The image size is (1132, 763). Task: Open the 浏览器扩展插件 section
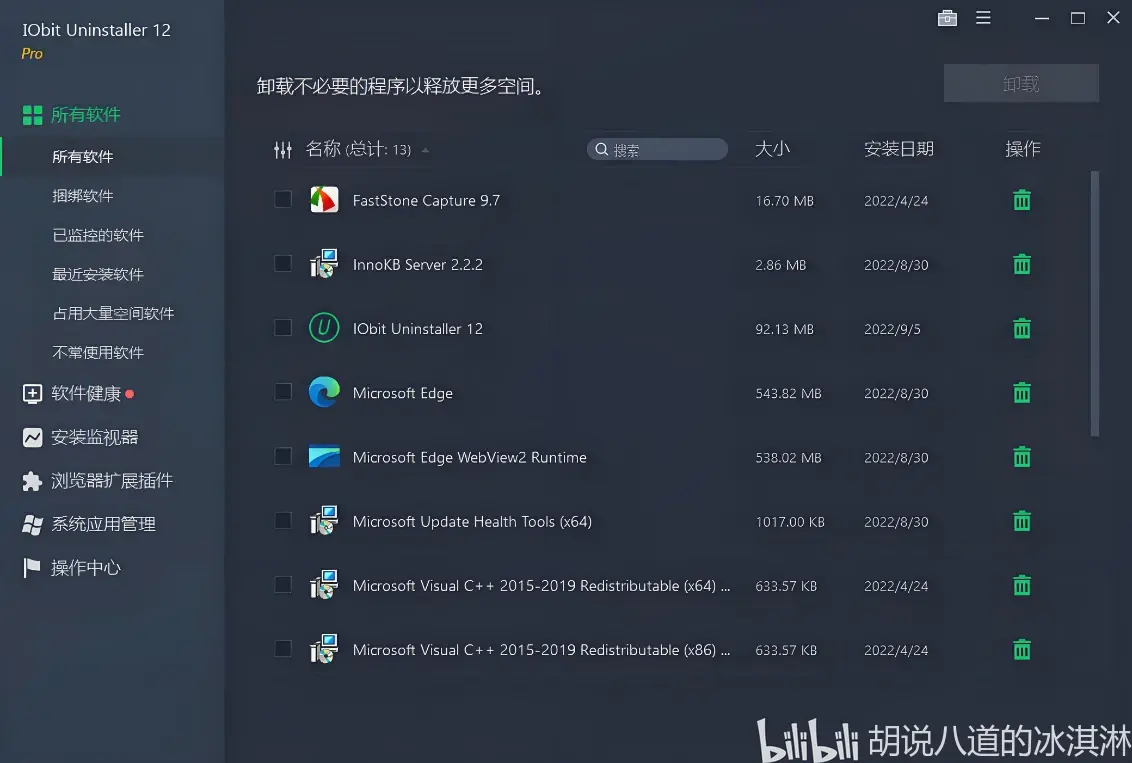tap(112, 481)
